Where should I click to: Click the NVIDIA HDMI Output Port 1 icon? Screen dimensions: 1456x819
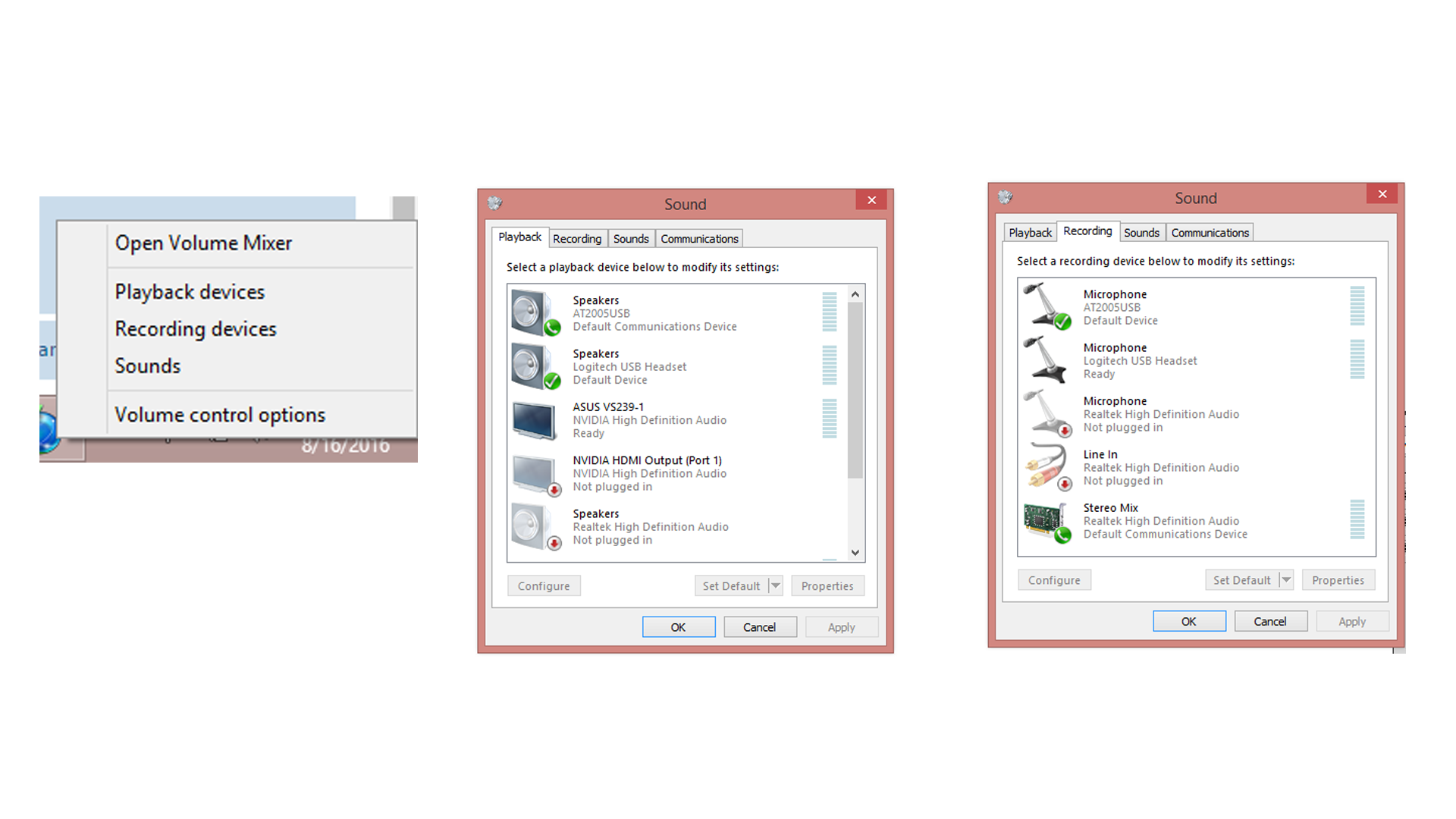click(x=537, y=472)
